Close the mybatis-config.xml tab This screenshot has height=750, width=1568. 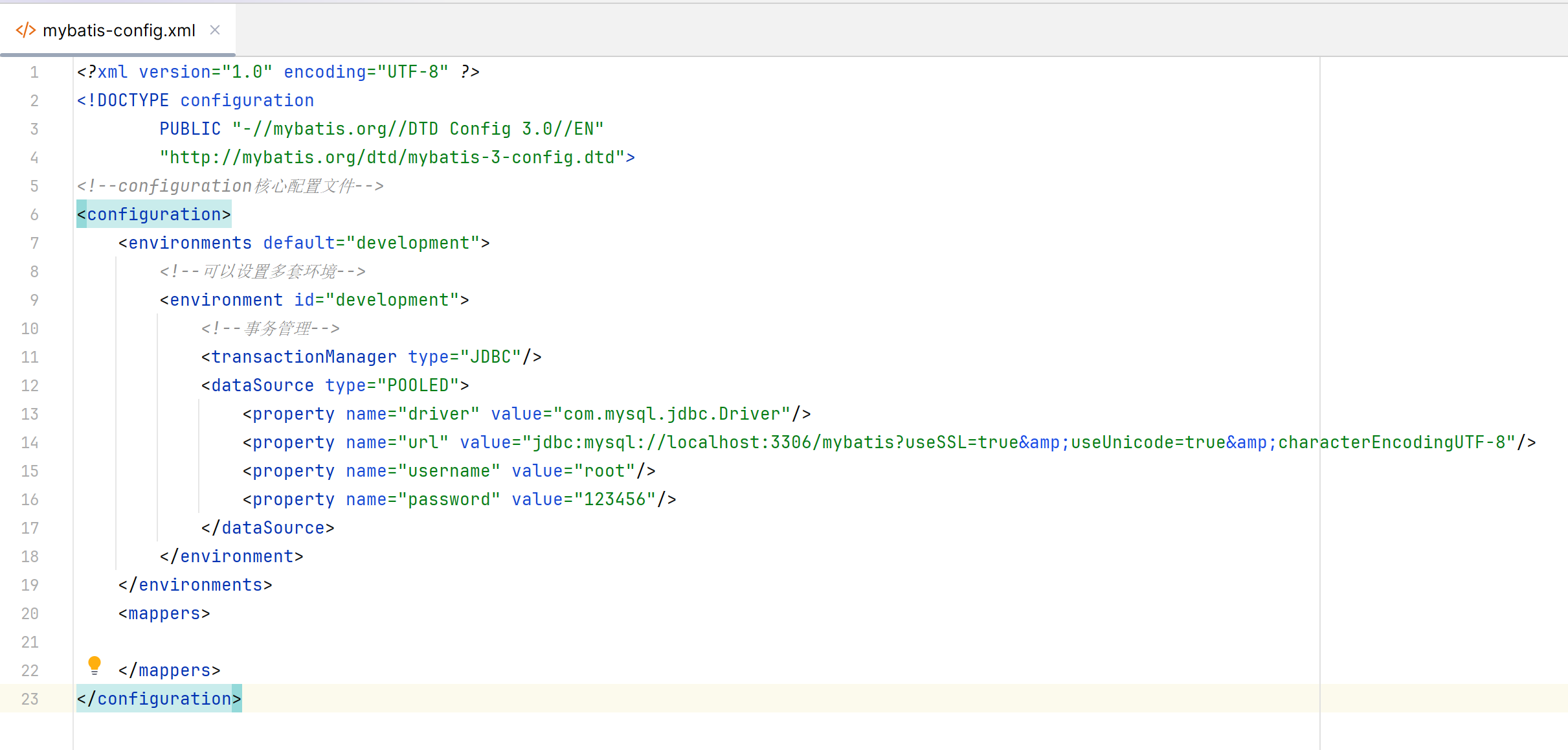coord(215,30)
